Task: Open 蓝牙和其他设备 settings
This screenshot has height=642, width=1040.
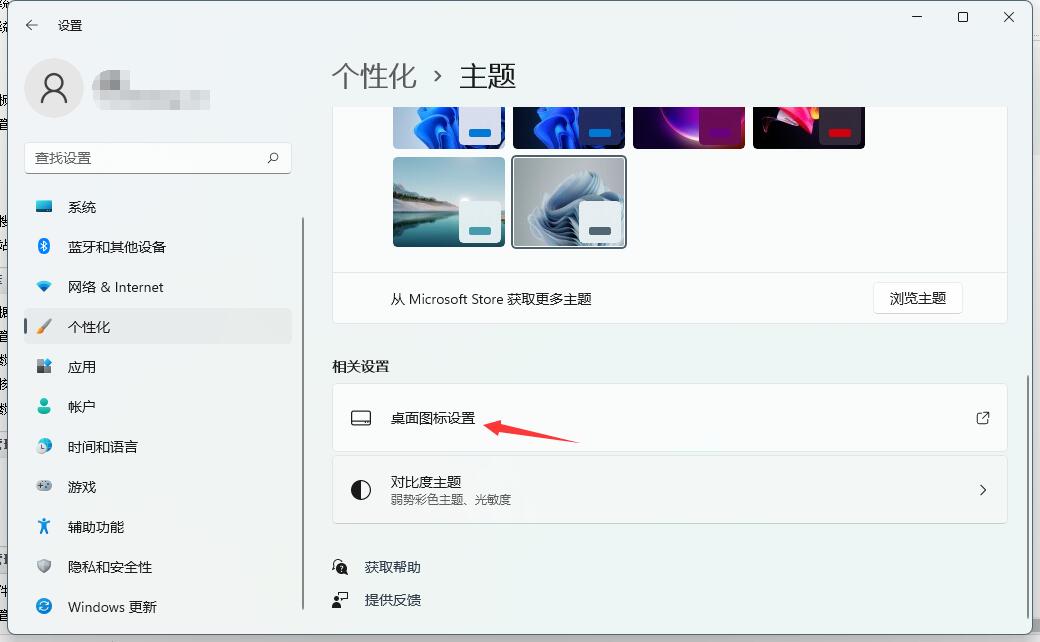Action: [x=158, y=247]
